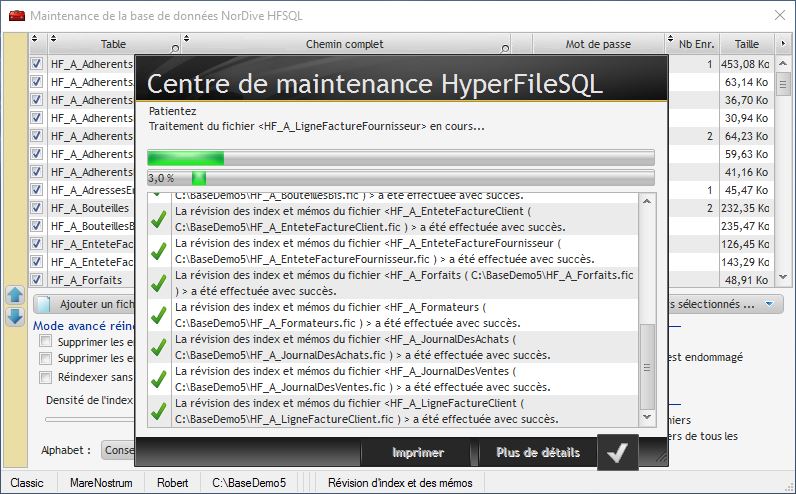Uncheck the HF_A_BouteillesB row checkbox

point(37,225)
